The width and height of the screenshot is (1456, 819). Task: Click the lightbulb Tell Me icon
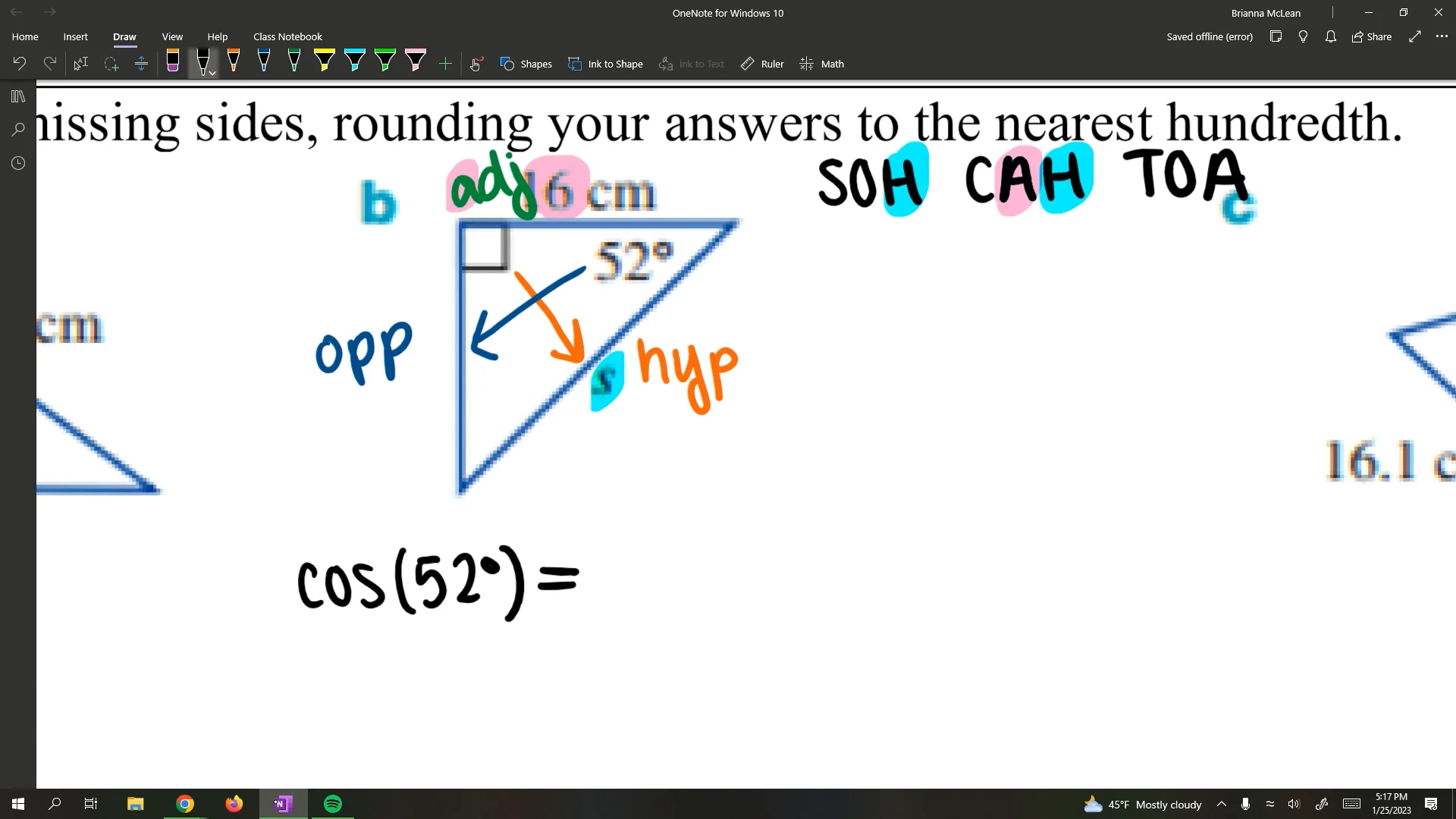click(1303, 36)
